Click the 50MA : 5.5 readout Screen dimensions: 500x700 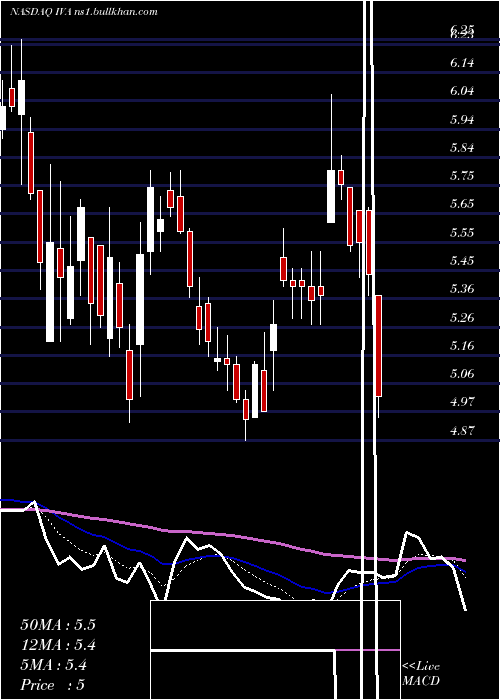(x=58, y=625)
